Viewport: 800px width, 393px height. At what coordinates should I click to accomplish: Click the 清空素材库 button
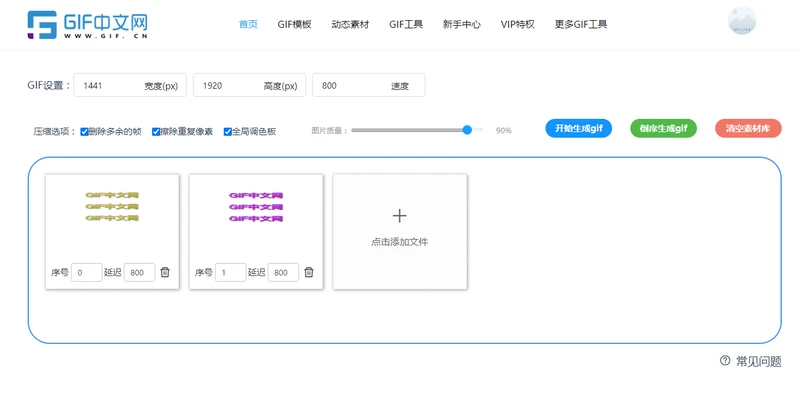(x=748, y=129)
